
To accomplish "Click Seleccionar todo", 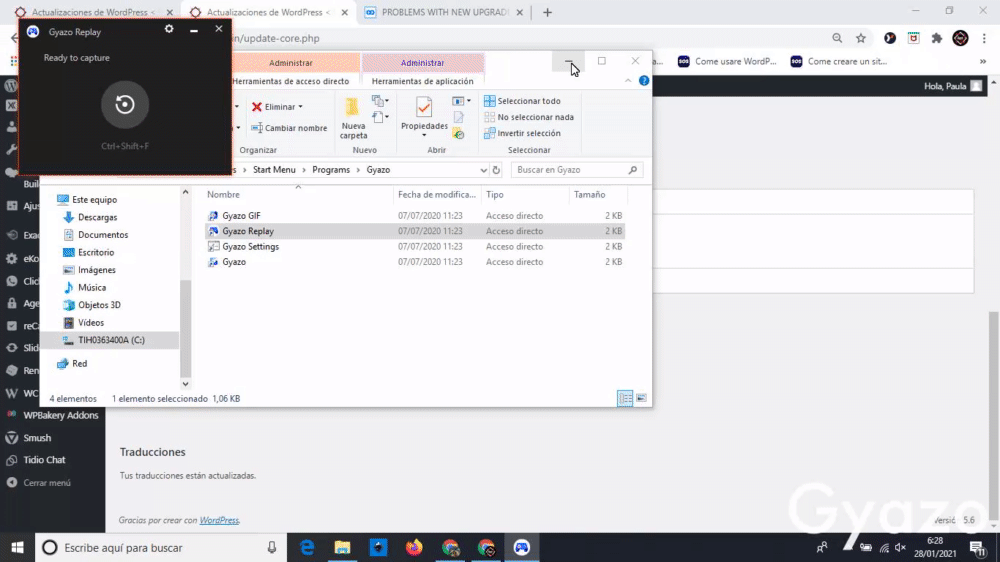I will pyautogui.click(x=522, y=101).
